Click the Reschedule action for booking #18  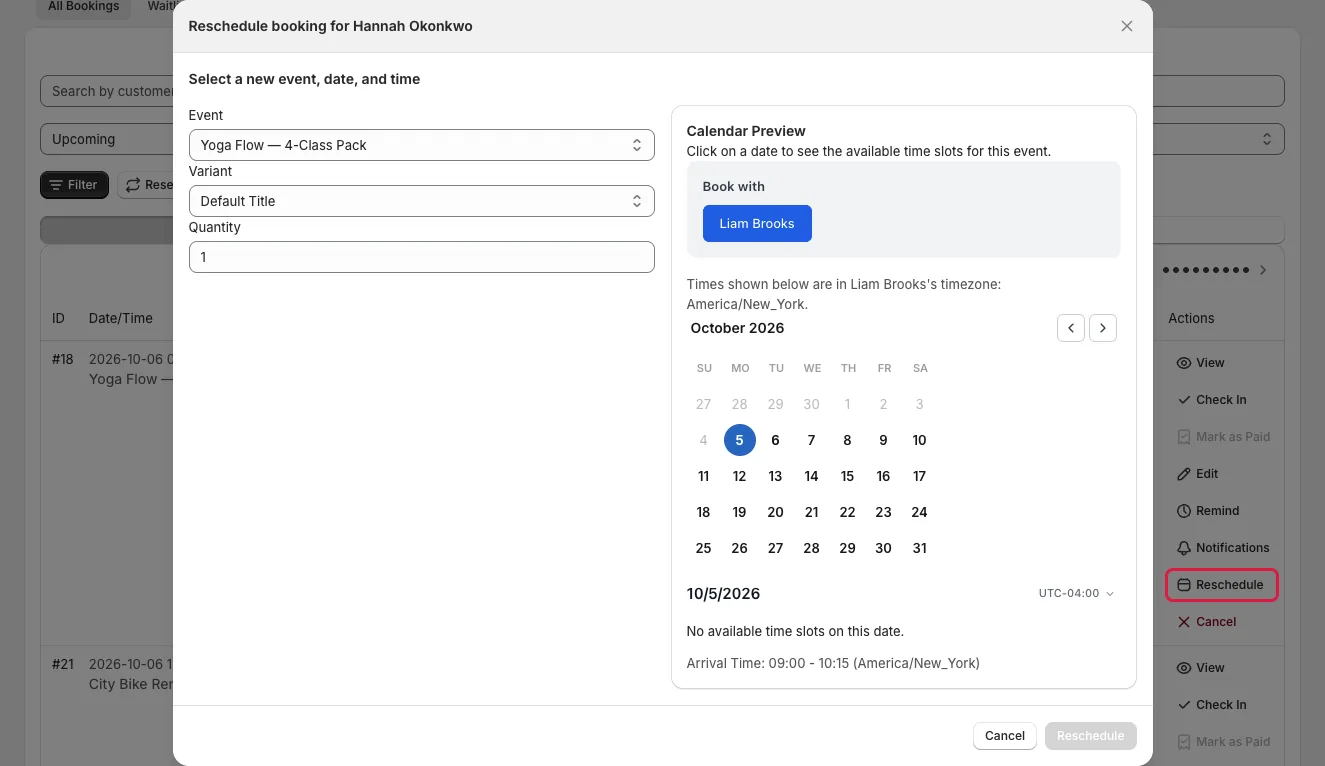(1222, 585)
